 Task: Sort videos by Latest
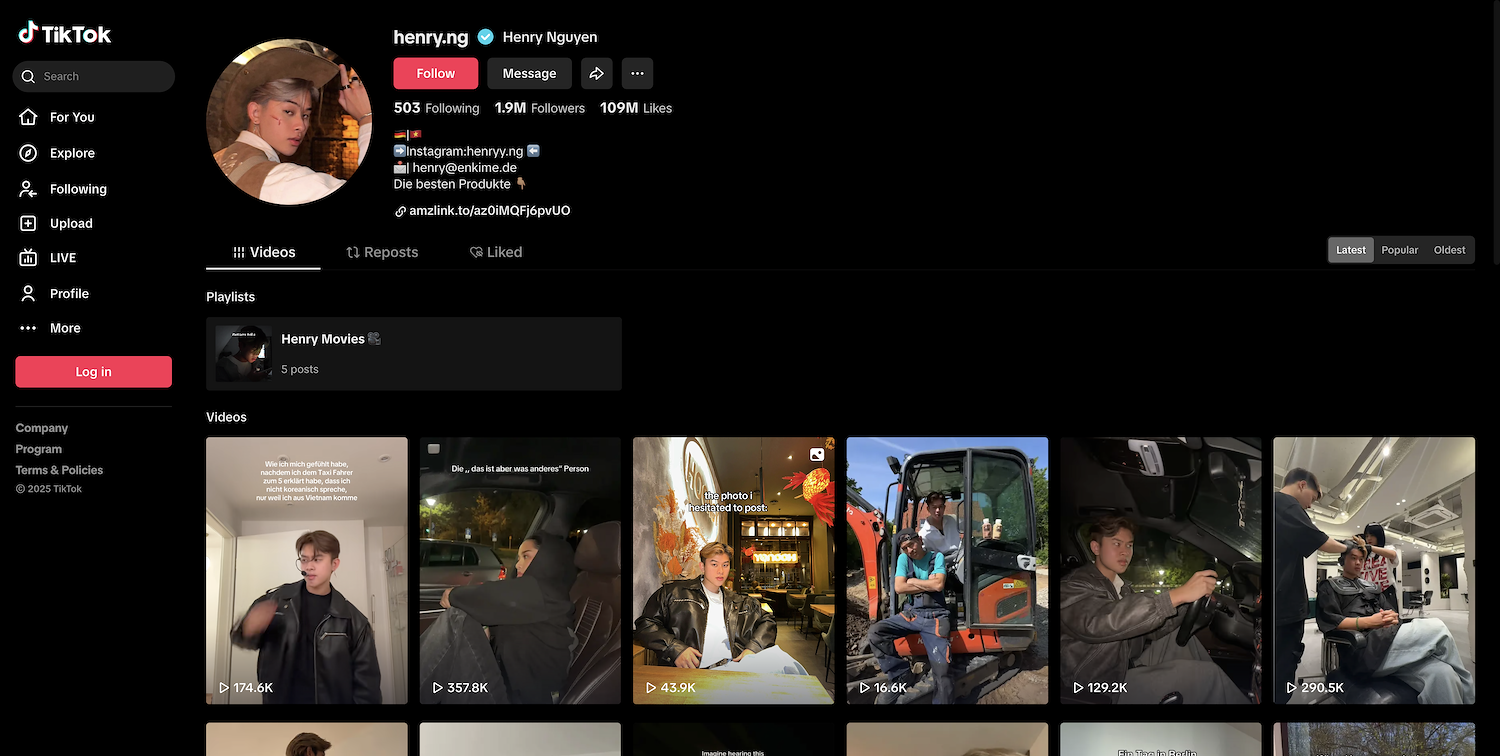pos(1351,250)
